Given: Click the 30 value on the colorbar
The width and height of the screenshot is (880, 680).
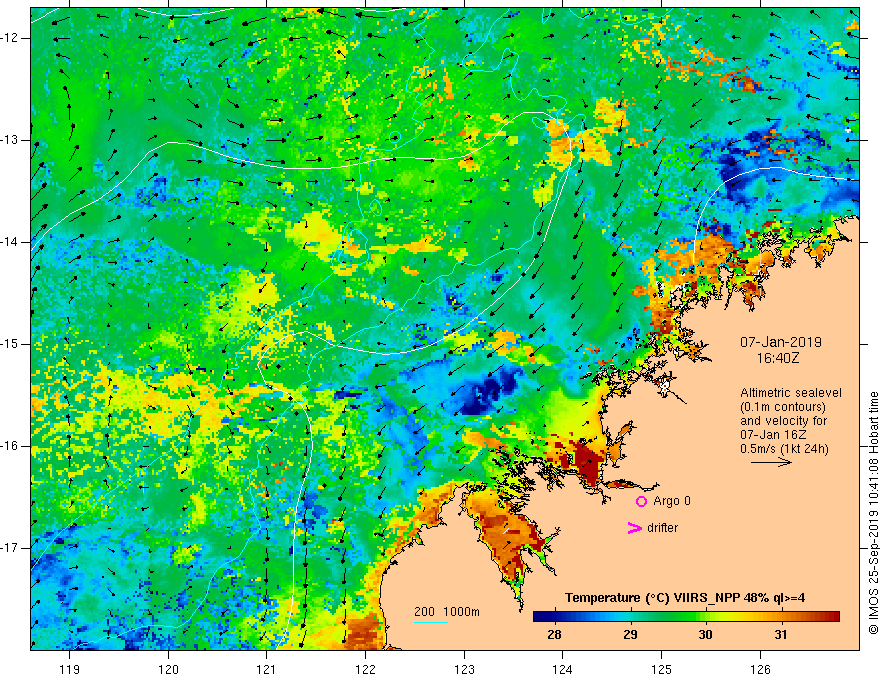Looking at the screenshot, I should (705, 635).
